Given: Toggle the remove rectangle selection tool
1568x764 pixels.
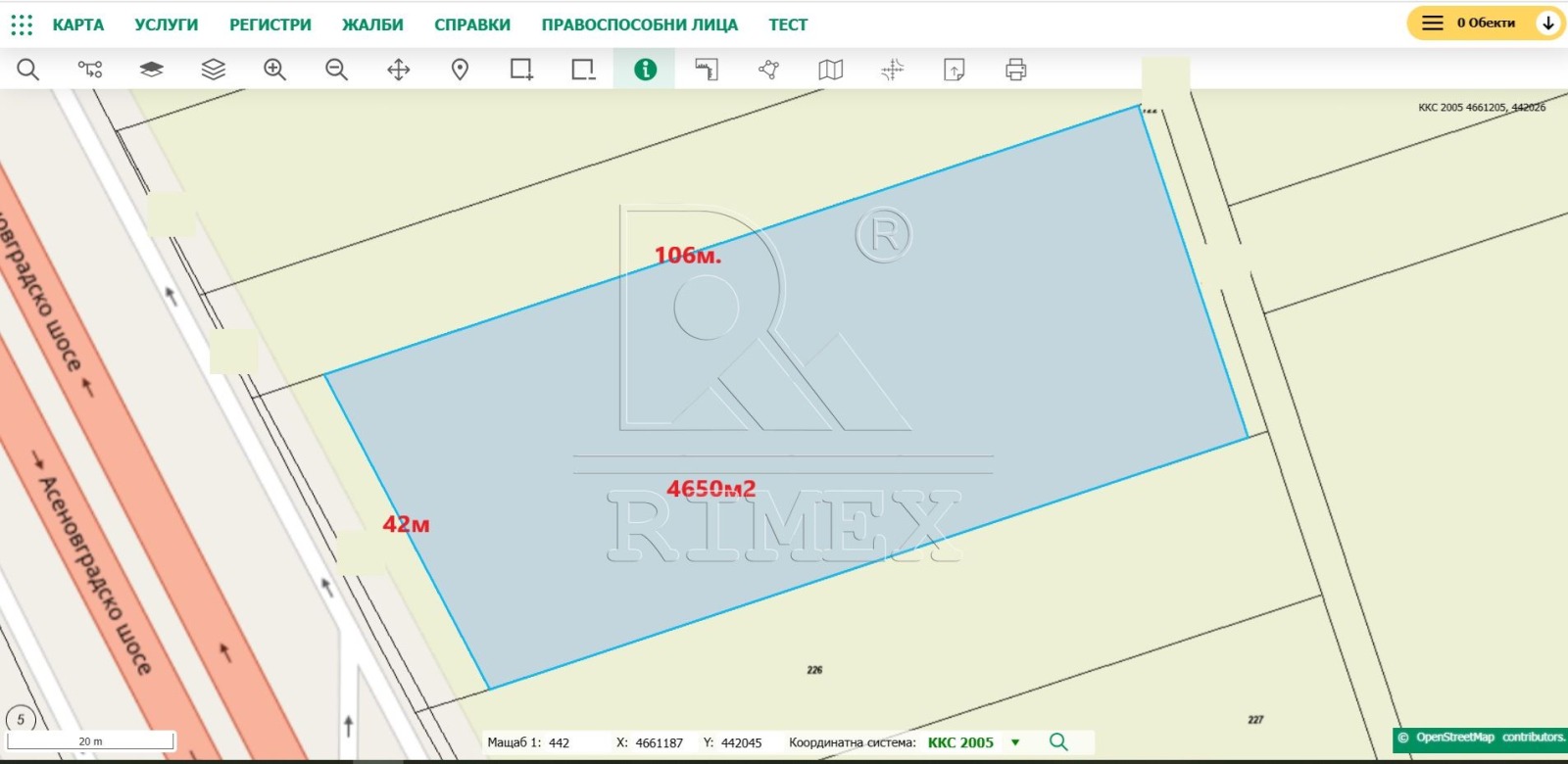Looking at the screenshot, I should [x=583, y=70].
